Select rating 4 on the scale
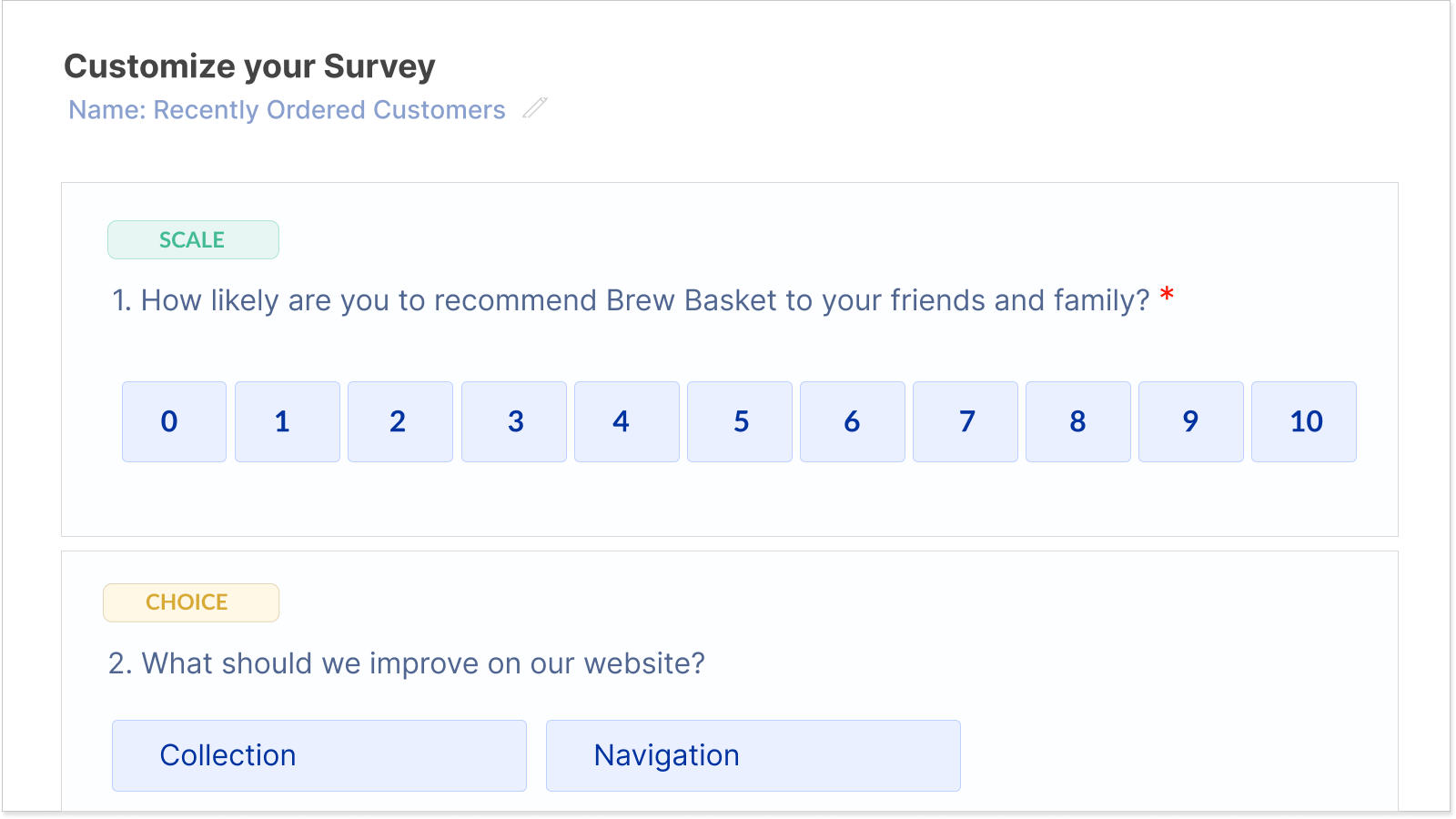The height and width of the screenshot is (819, 1456). click(626, 421)
